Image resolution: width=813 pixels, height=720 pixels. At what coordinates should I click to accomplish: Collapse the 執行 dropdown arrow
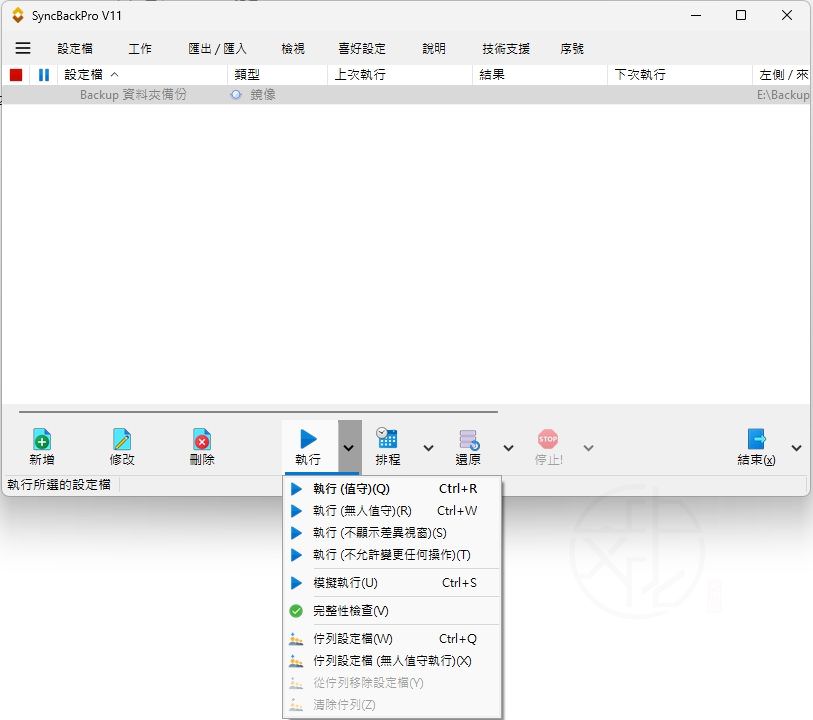point(348,448)
